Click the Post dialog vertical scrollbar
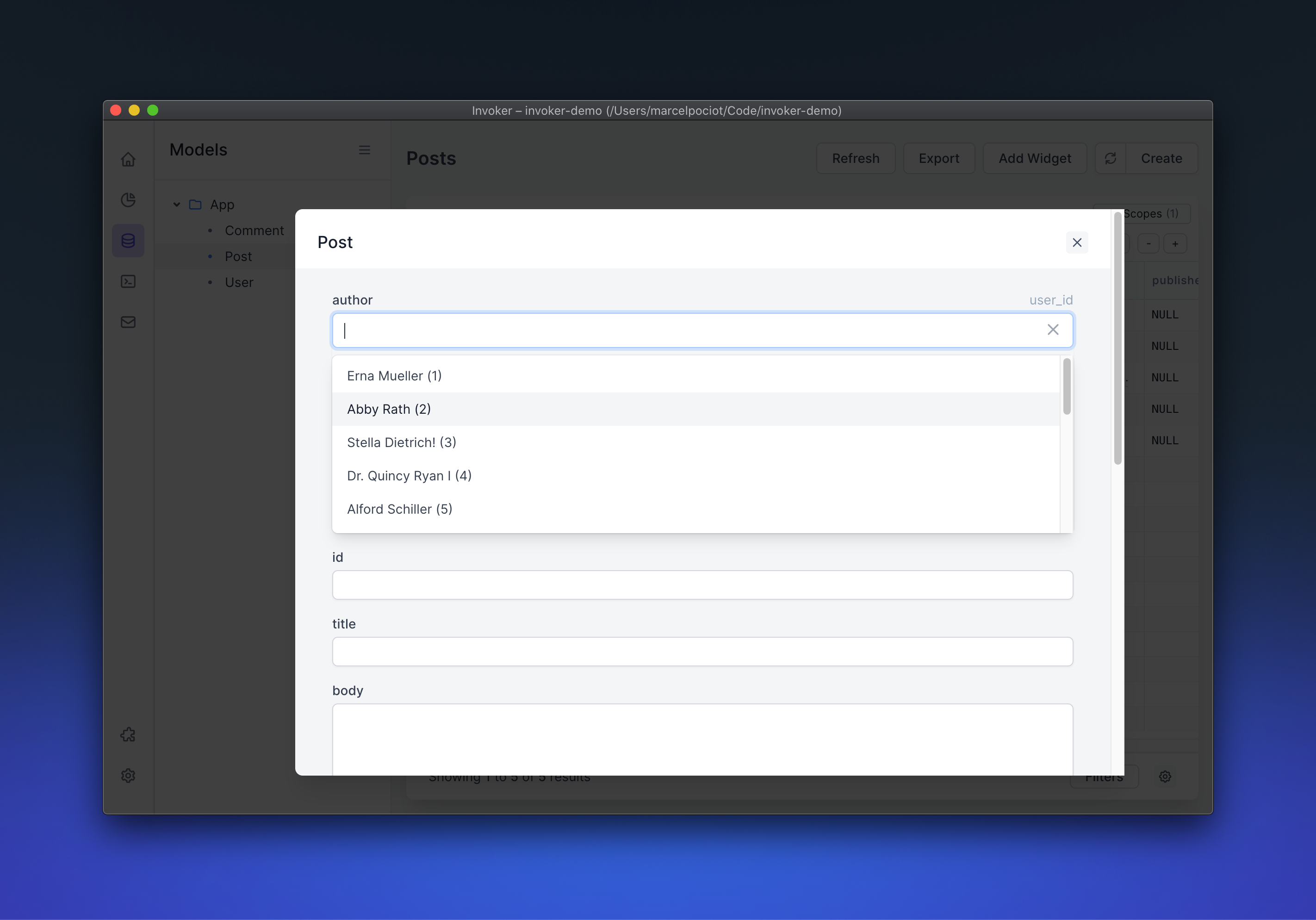1316x920 pixels. pyautogui.click(x=1117, y=338)
